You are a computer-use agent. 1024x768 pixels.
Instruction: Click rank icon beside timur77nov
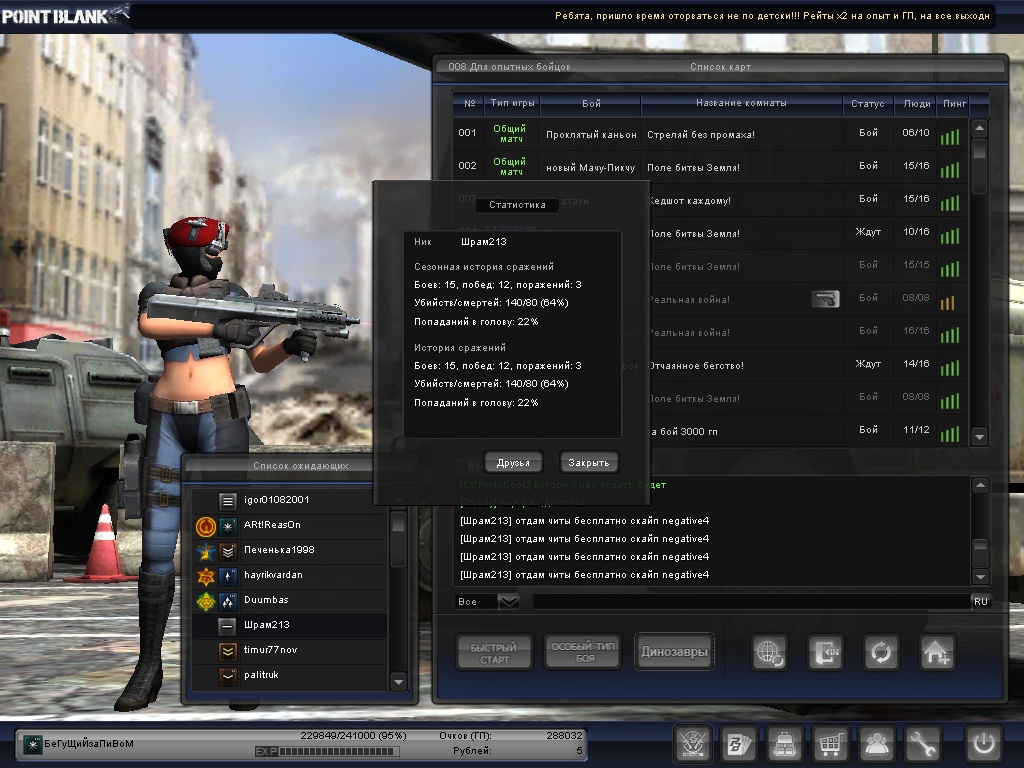point(227,650)
